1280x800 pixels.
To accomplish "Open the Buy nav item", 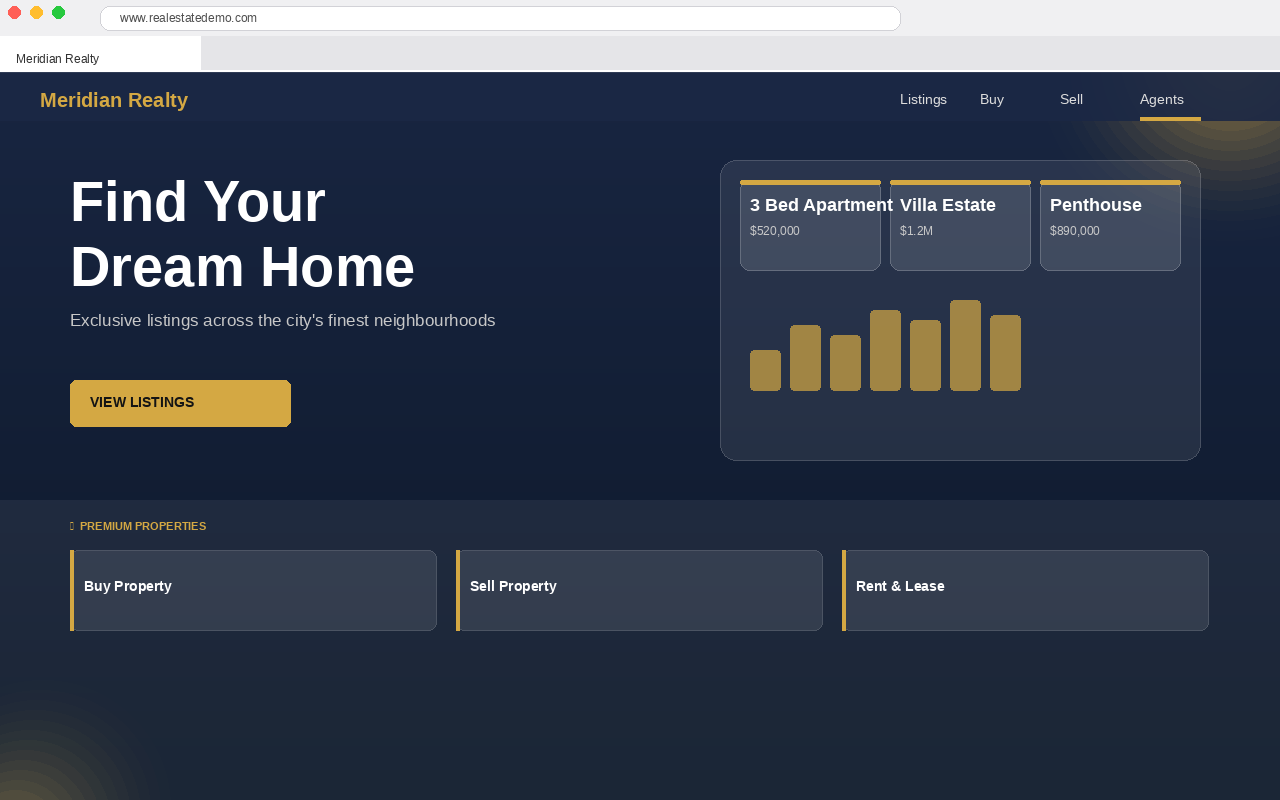I will click(x=992, y=99).
